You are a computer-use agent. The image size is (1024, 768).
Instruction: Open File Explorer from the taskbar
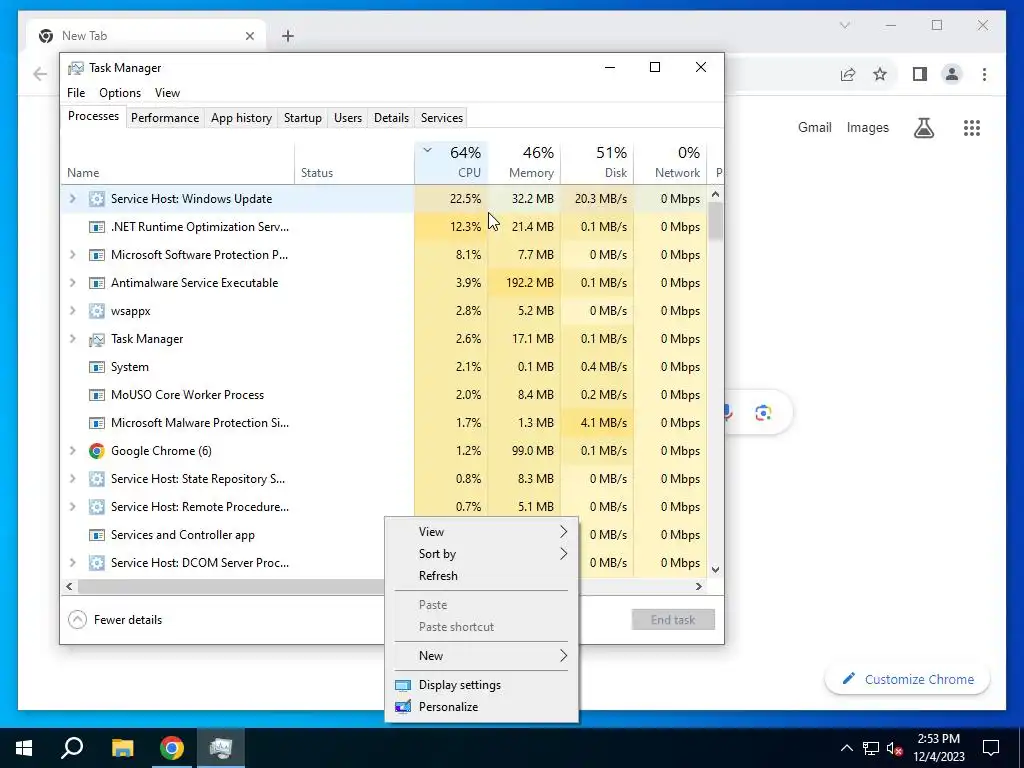coord(122,748)
